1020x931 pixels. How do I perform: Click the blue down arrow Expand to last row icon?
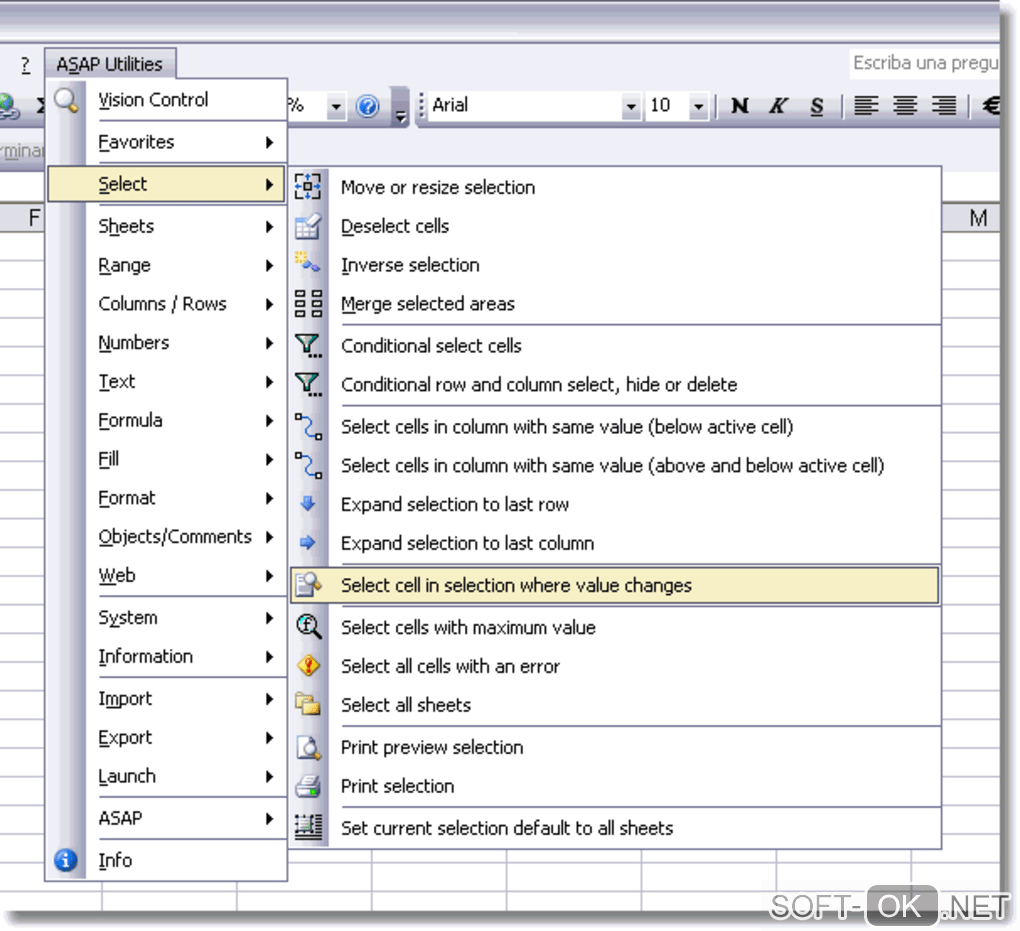click(x=308, y=503)
